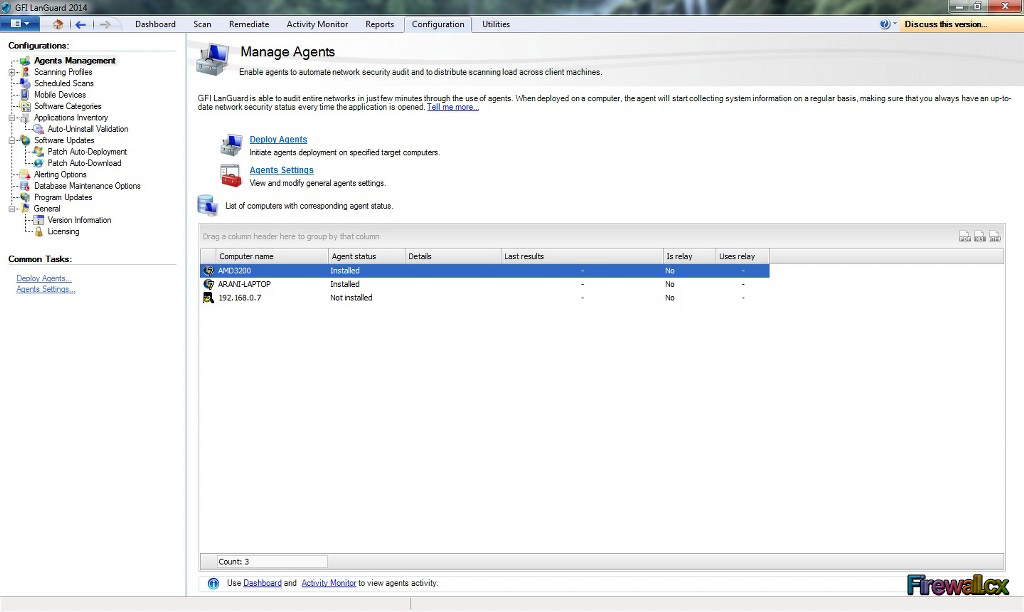Select Agents Management in the tree

coord(74,61)
